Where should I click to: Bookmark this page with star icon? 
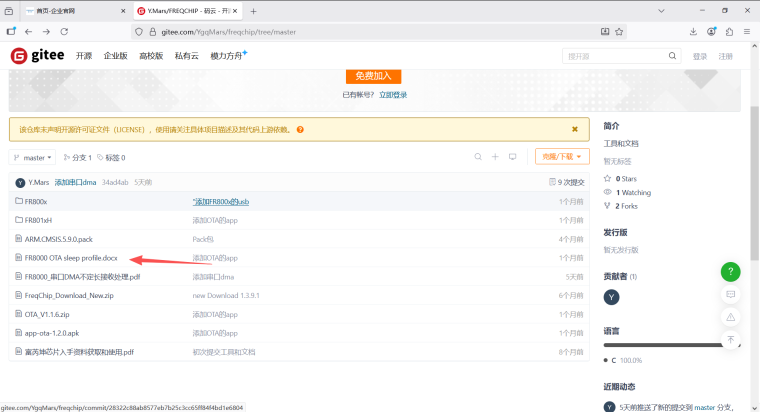[621, 32]
